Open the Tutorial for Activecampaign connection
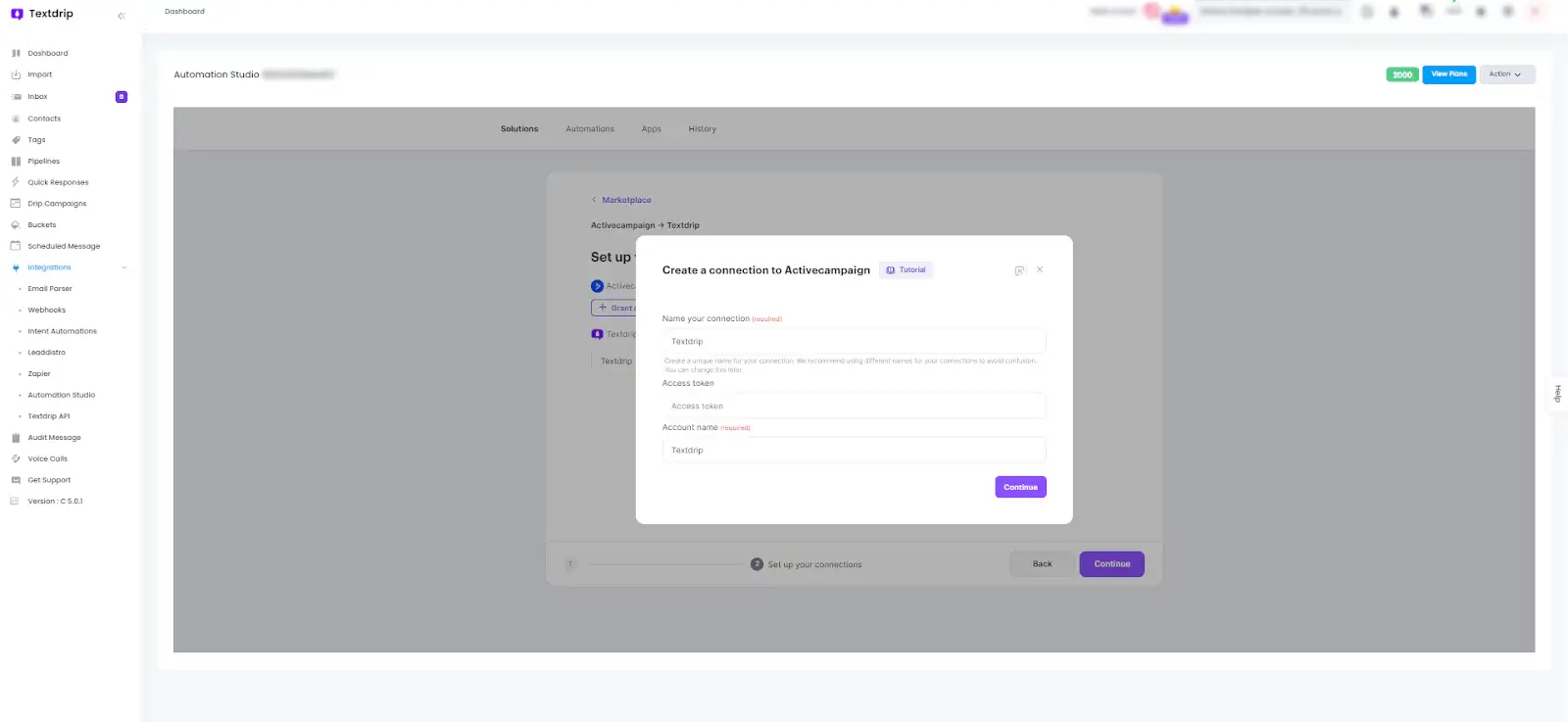This screenshot has height=722, width=1568. click(906, 270)
